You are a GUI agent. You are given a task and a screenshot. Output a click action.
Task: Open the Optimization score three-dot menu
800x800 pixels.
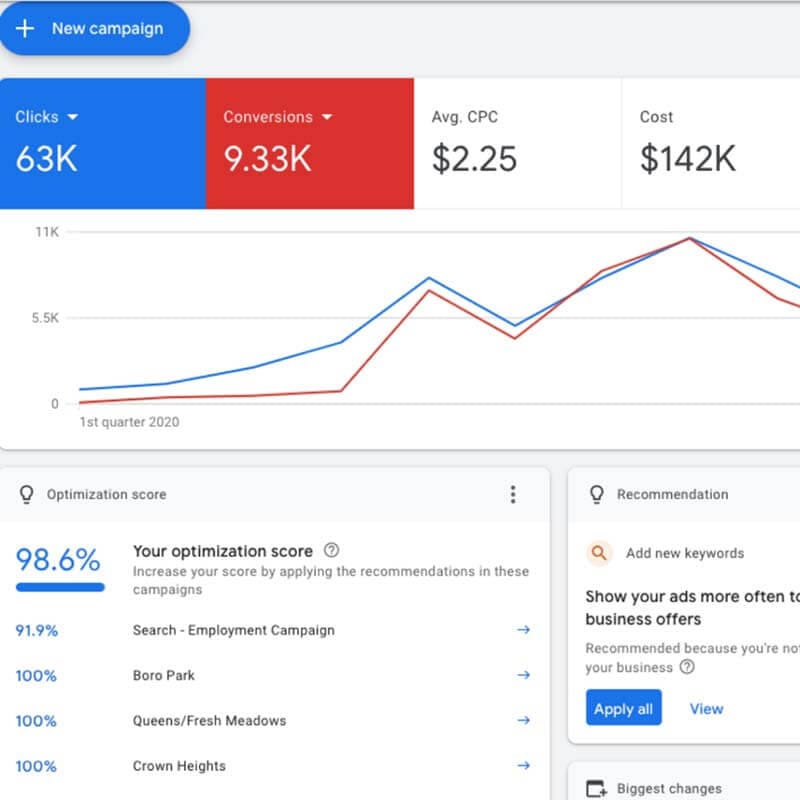pos(513,494)
